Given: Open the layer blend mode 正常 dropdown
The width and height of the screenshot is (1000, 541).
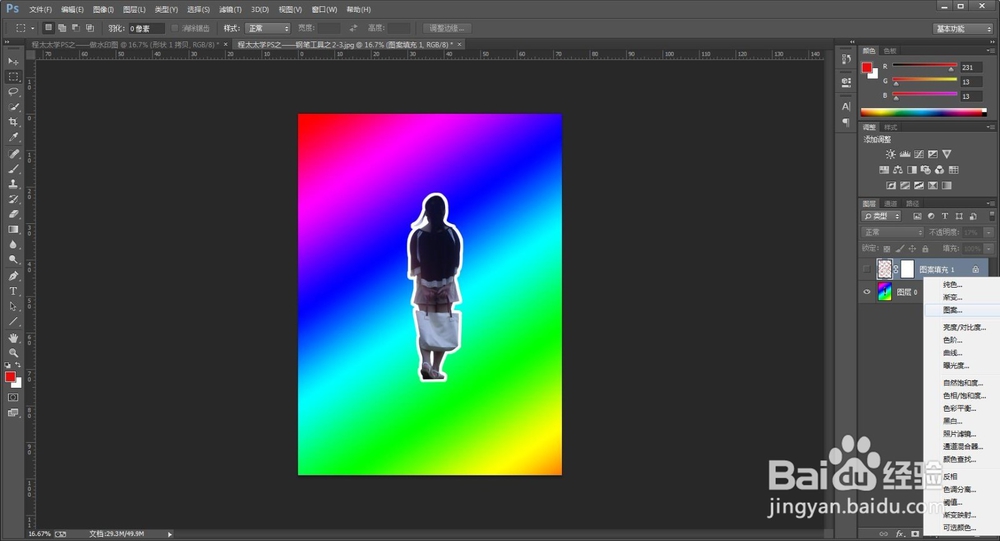Looking at the screenshot, I should point(892,232).
